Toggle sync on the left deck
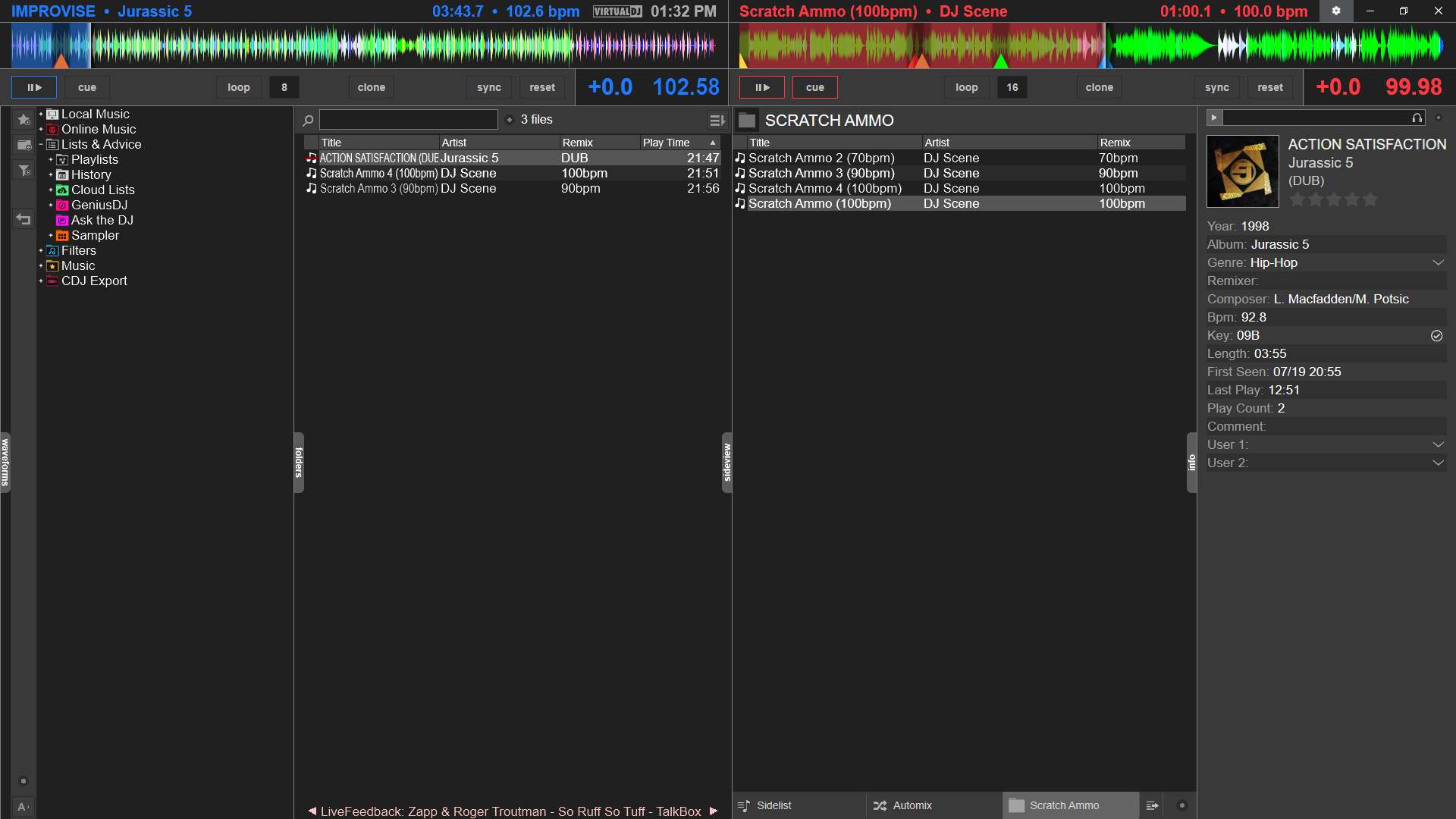1456x819 pixels. 489,87
